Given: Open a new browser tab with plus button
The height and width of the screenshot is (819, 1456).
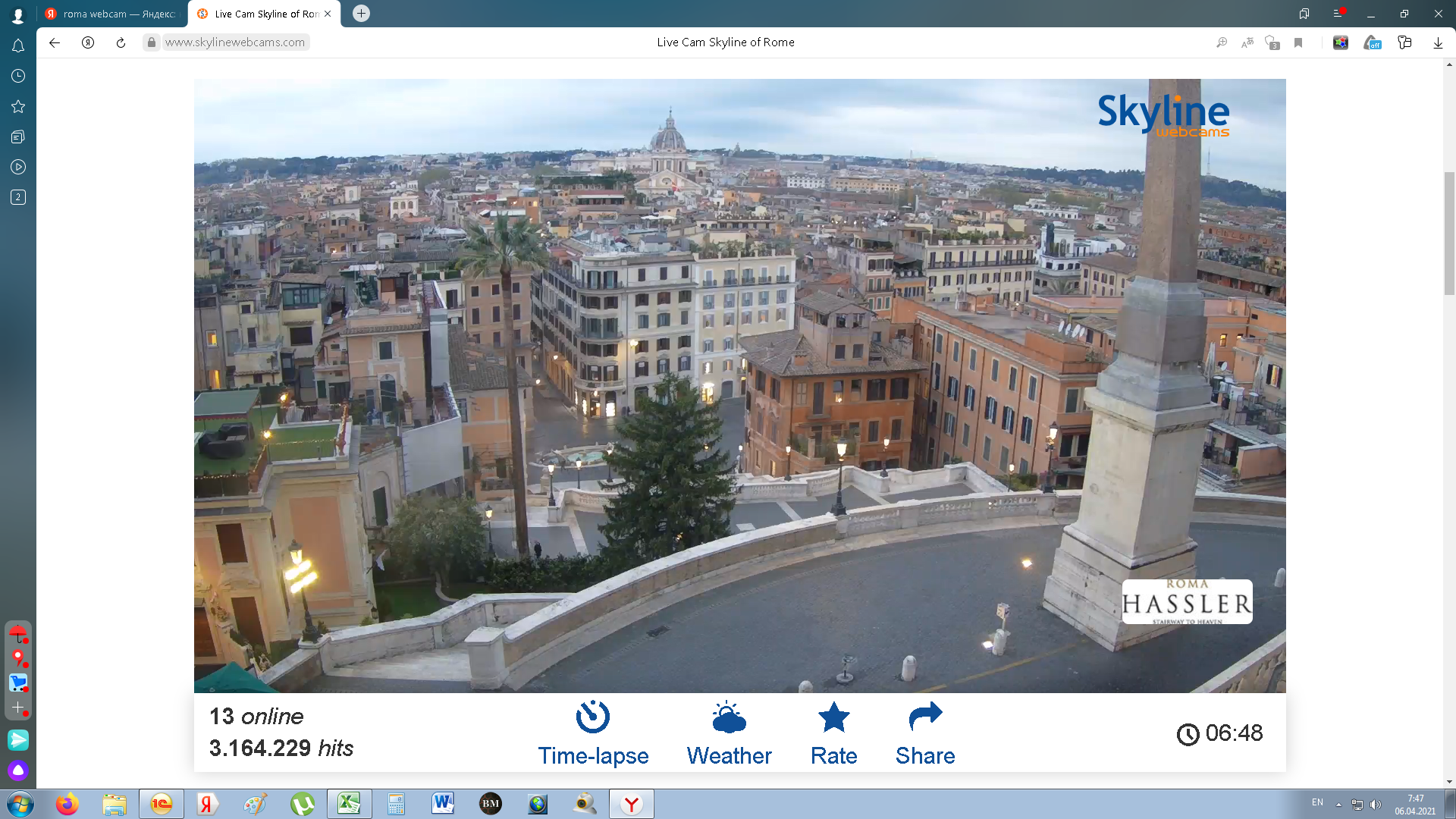Looking at the screenshot, I should [x=362, y=13].
